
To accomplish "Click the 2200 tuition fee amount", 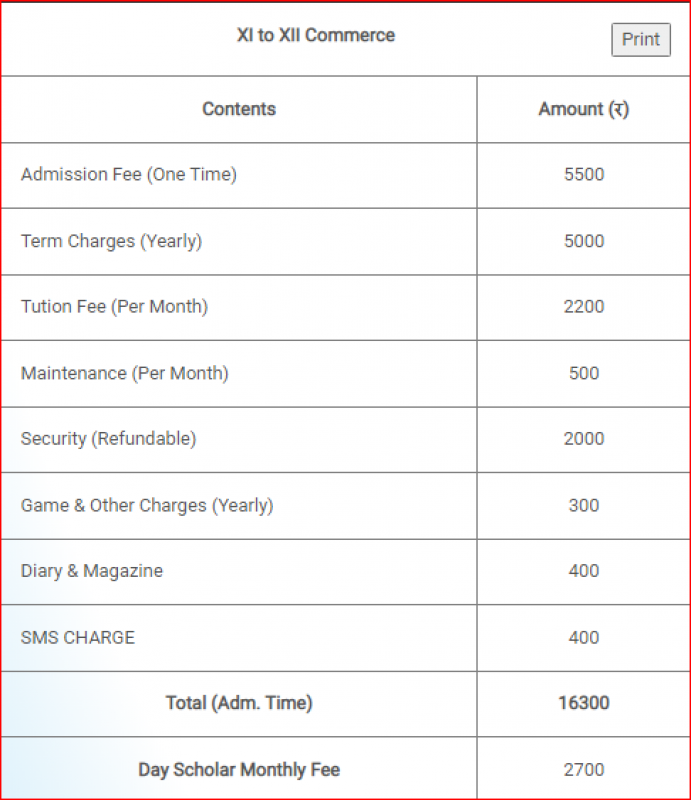I will click(x=584, y=306).
